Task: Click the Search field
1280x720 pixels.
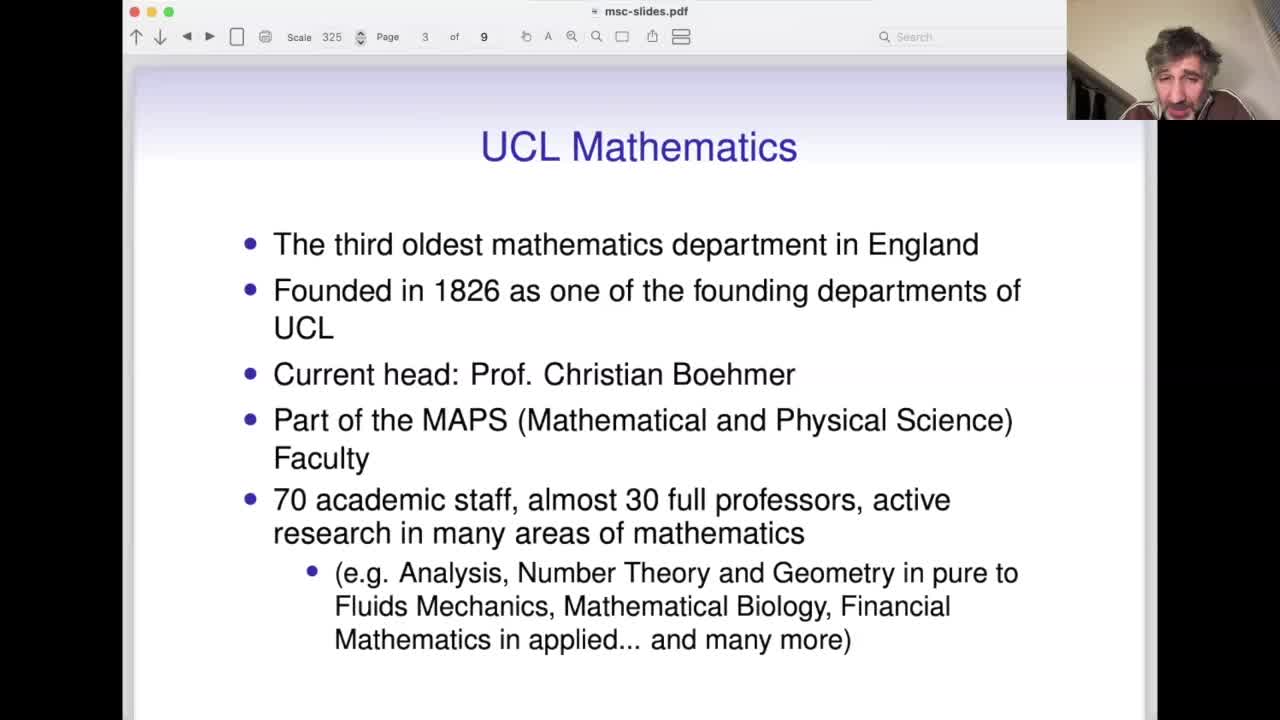Action: coord(969,37)
